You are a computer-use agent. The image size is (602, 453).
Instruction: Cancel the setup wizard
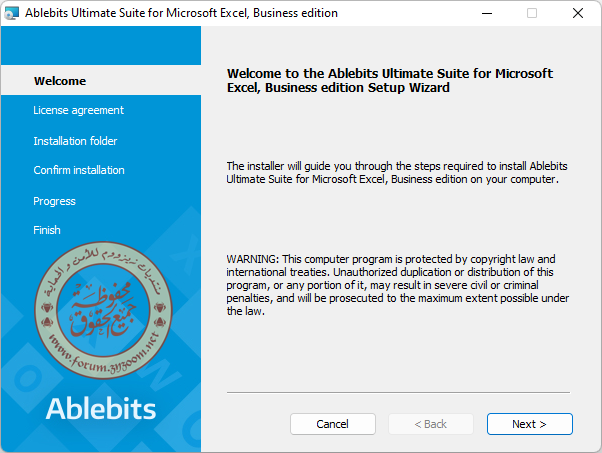(332, 424)
